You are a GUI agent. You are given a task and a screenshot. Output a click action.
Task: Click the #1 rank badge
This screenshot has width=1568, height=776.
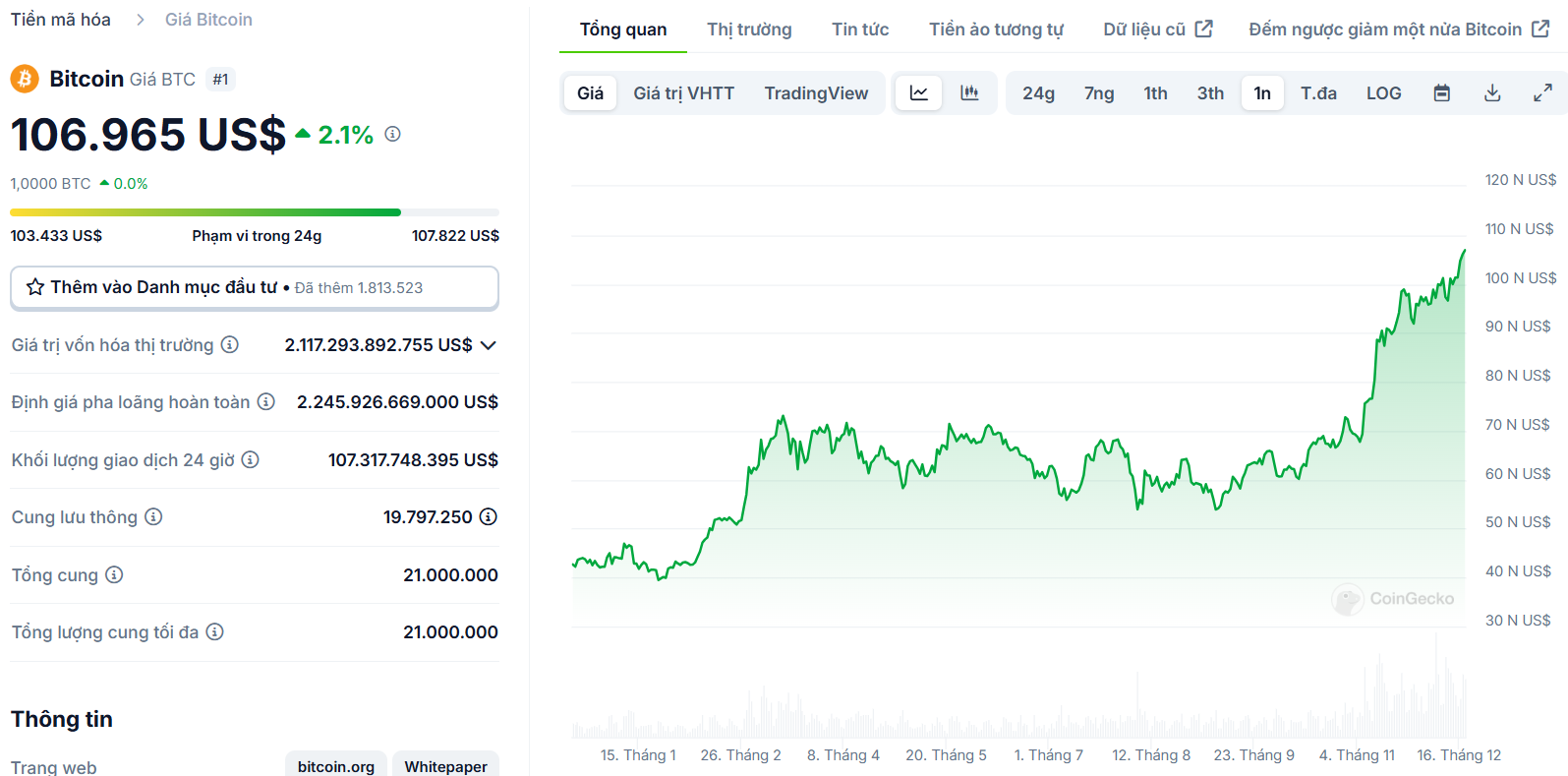pos(221,79)
